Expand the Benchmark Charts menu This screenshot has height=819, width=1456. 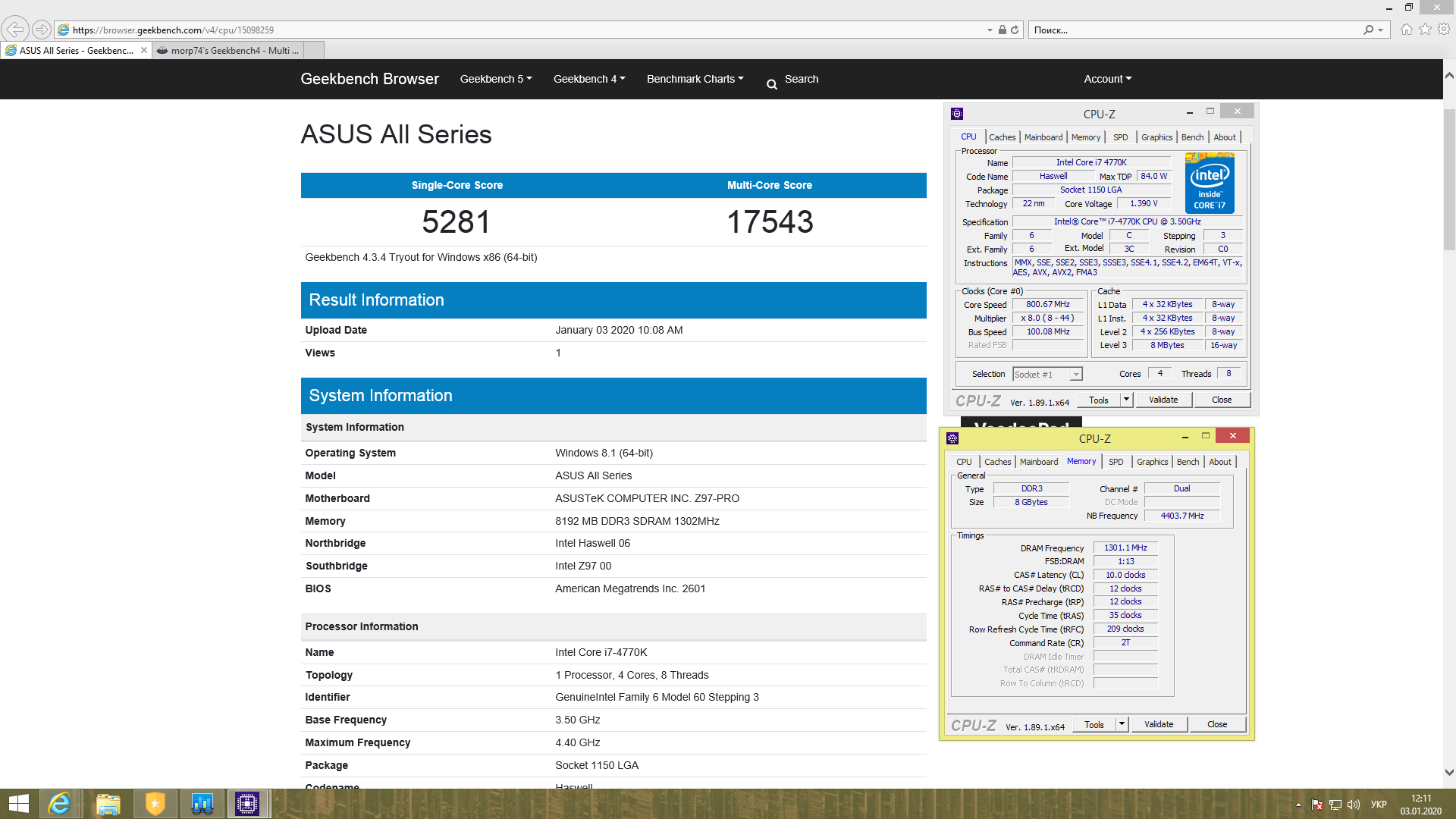coord(695,79)
